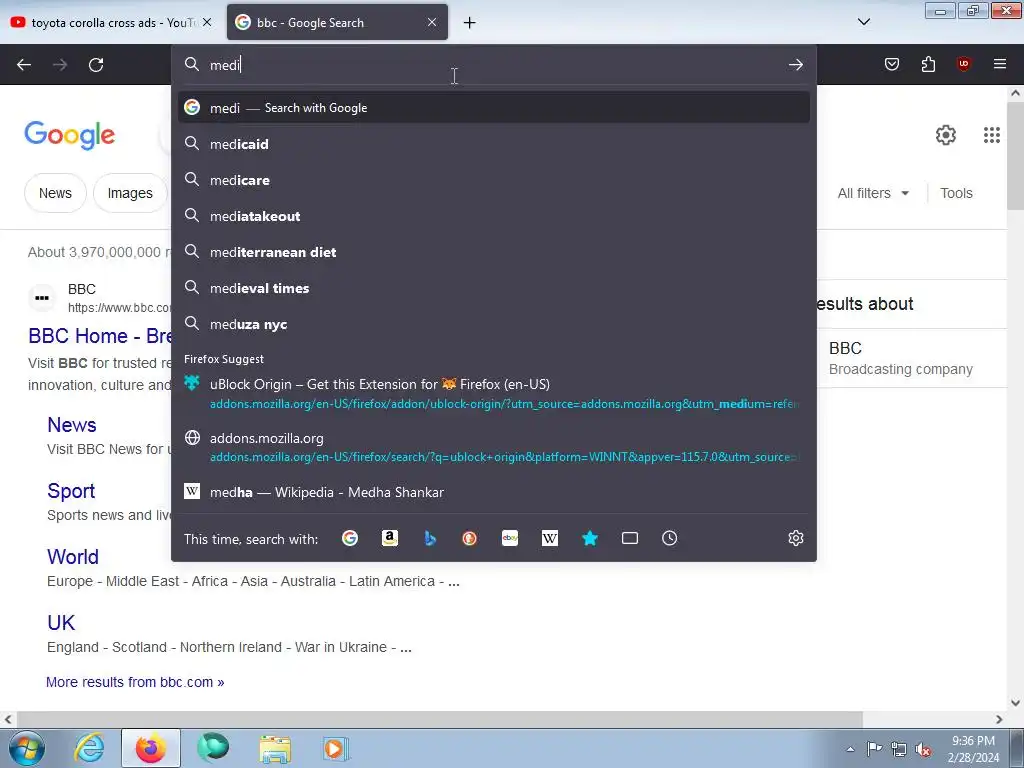This screenshot has width=1024, height=768.
Task: Search this time with Google icon
Action: [x=350, y=538]
